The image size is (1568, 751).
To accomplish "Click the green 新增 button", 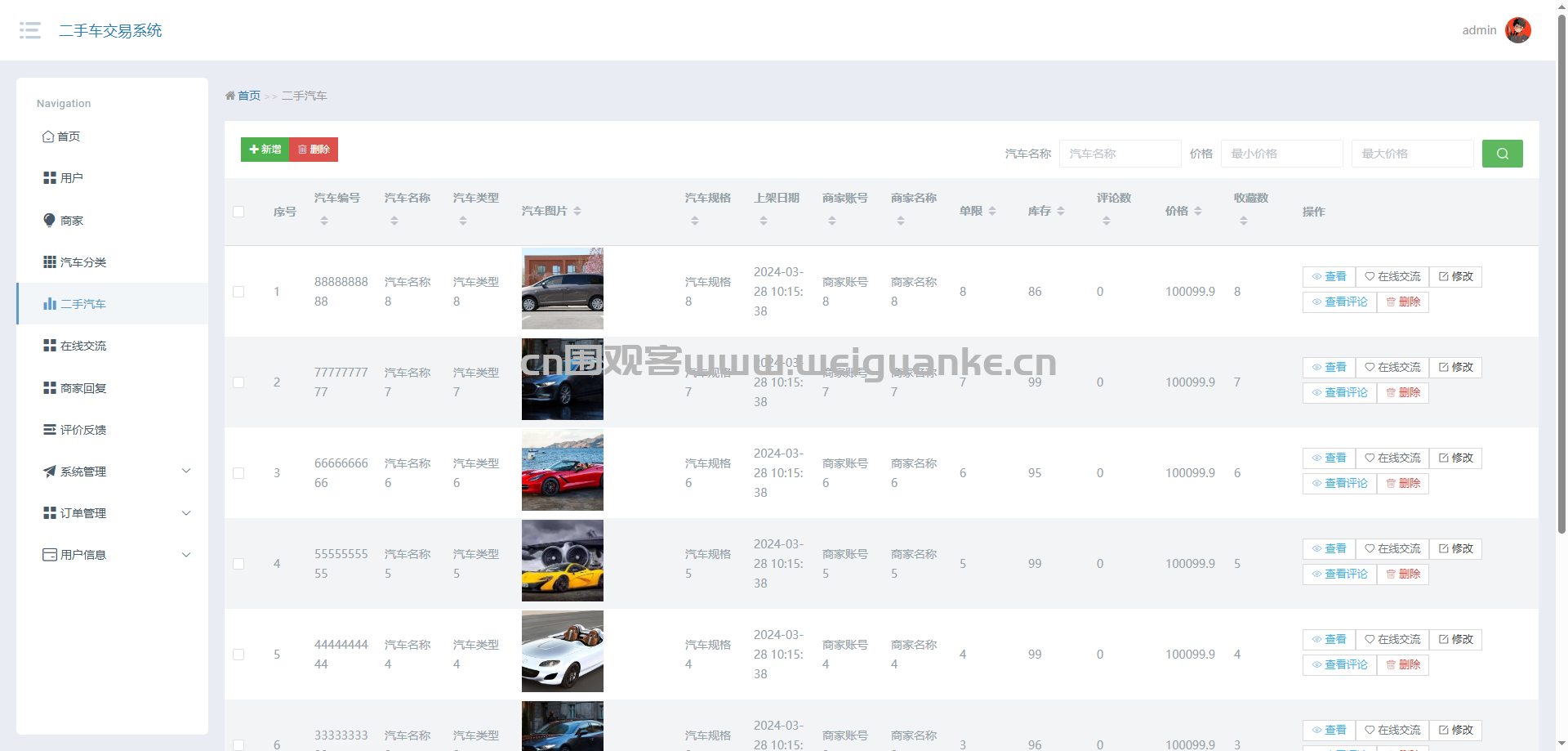I will [x=265, y=150].
